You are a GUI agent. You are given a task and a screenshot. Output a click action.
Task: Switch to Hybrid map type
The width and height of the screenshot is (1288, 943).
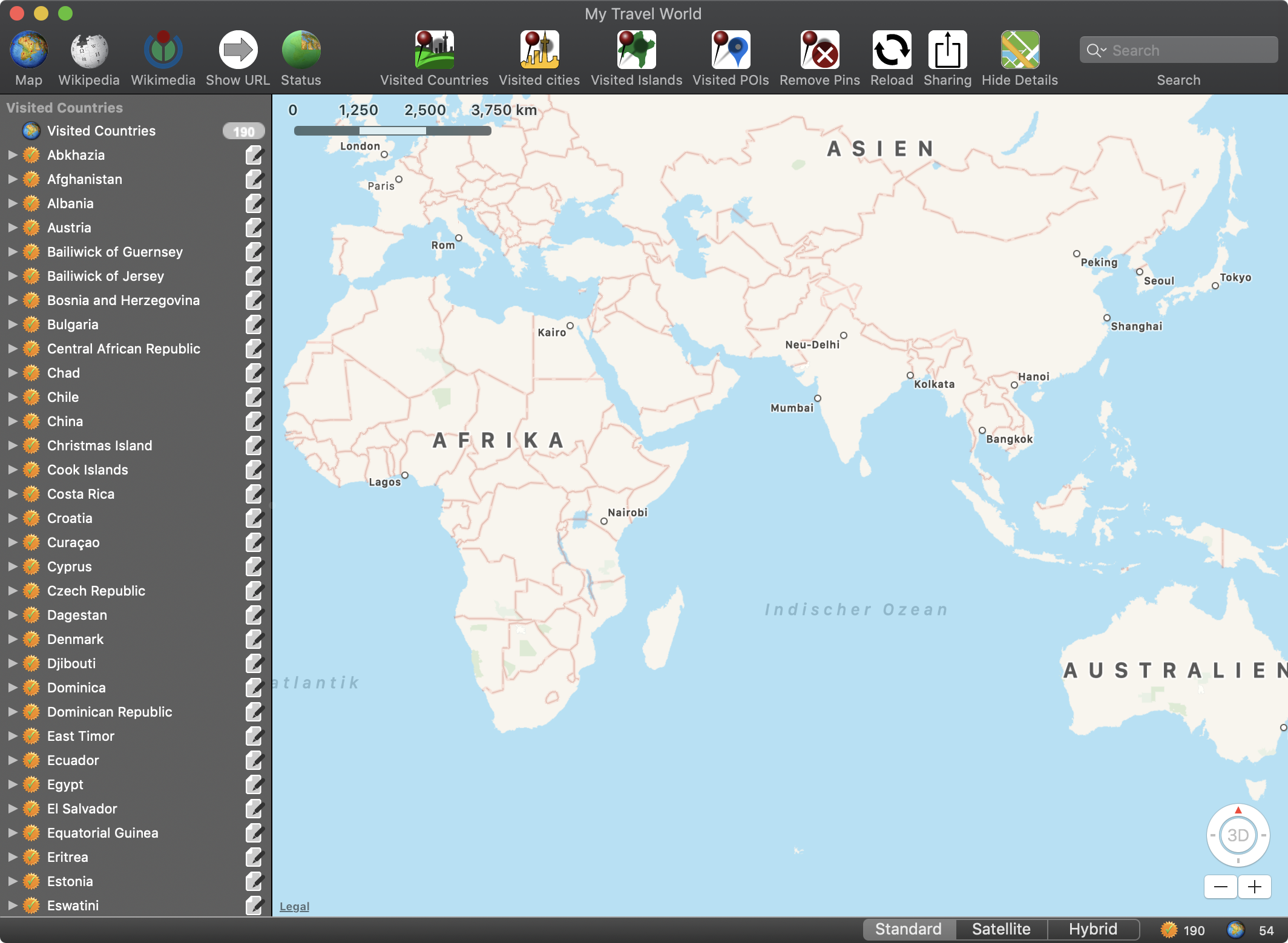[x=1093, y=929]
